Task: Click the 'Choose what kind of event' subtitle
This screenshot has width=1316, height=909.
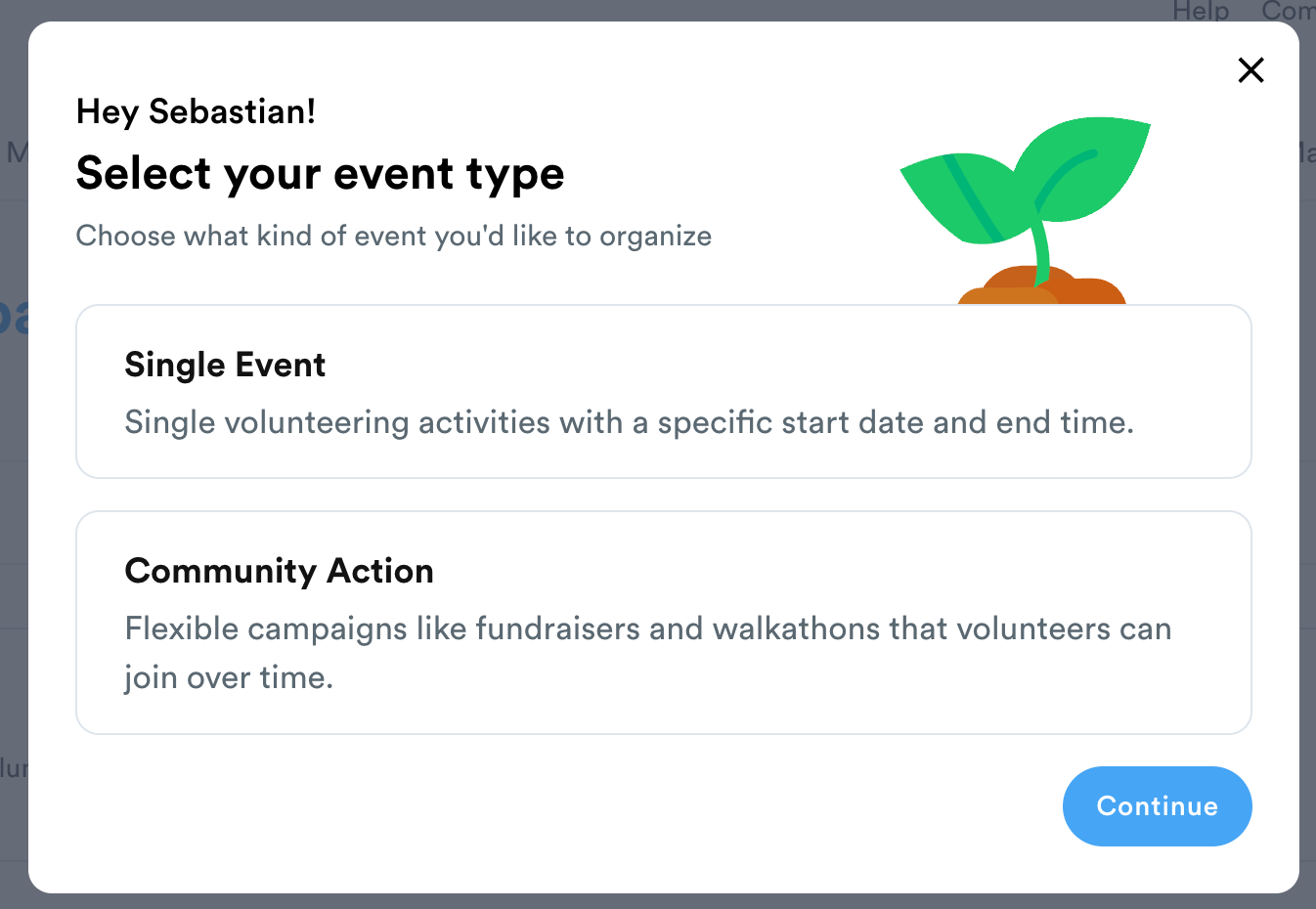Action: point(393,236)
